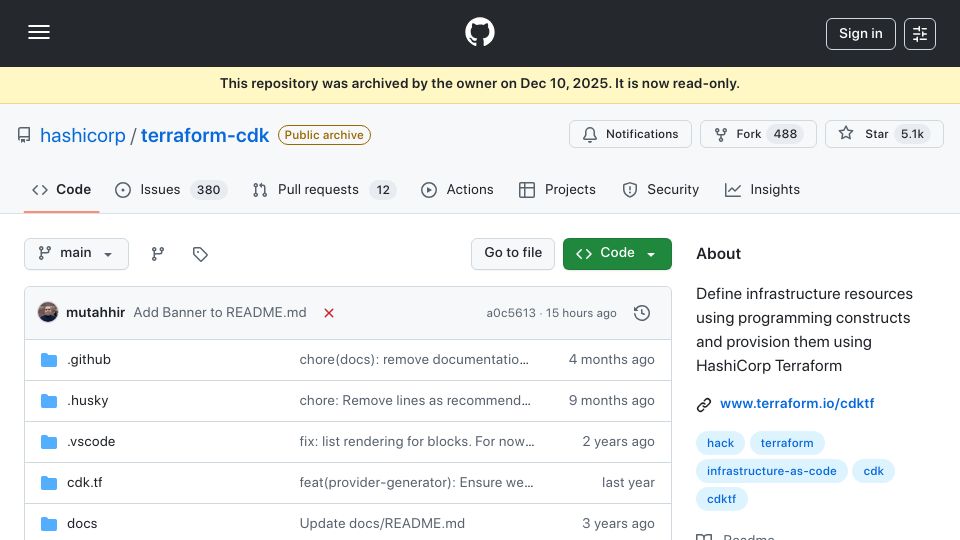Open commit history clock icon

tap(642, 313)
